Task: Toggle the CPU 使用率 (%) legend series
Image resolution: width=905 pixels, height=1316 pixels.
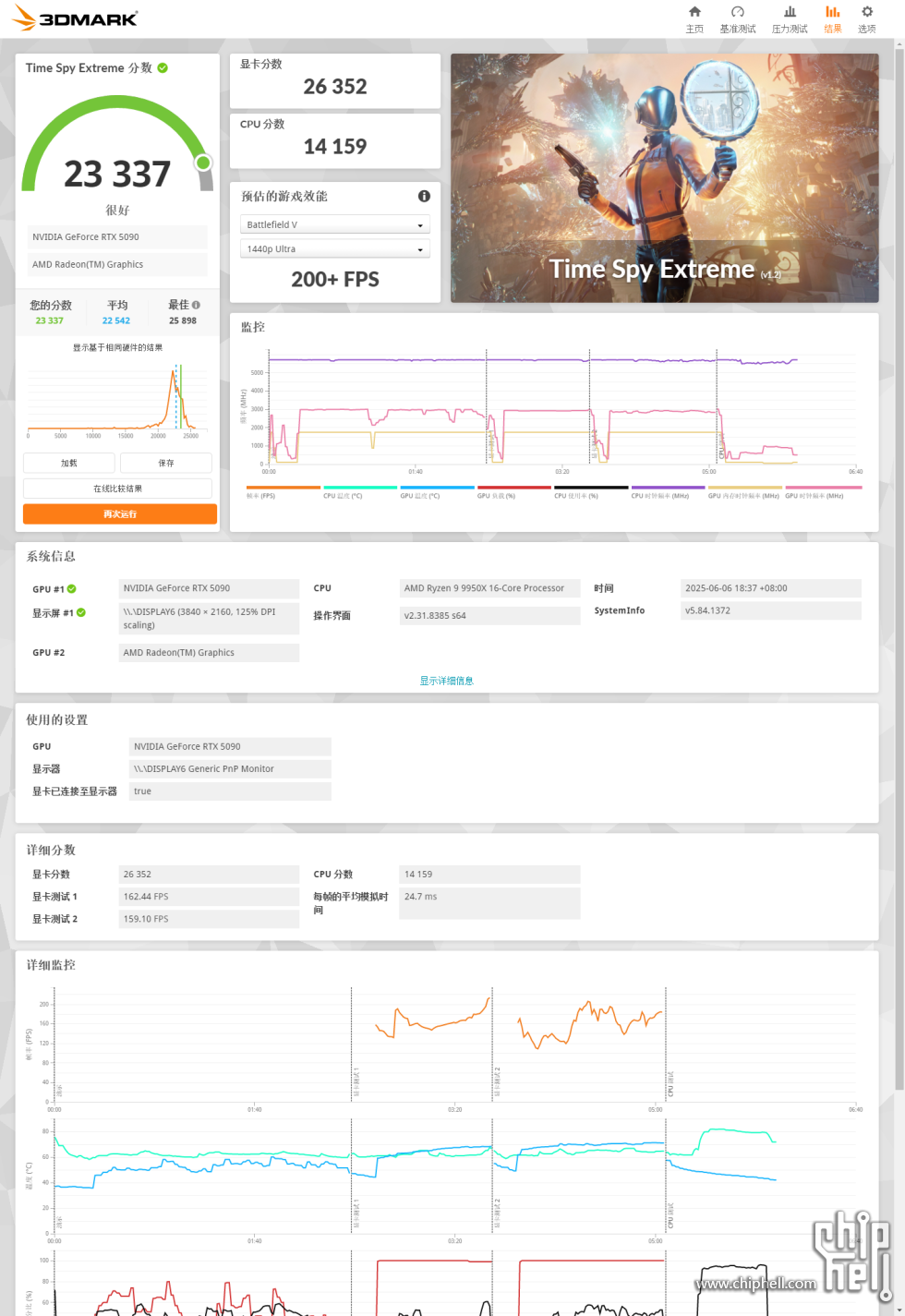Action: [591, 491]
